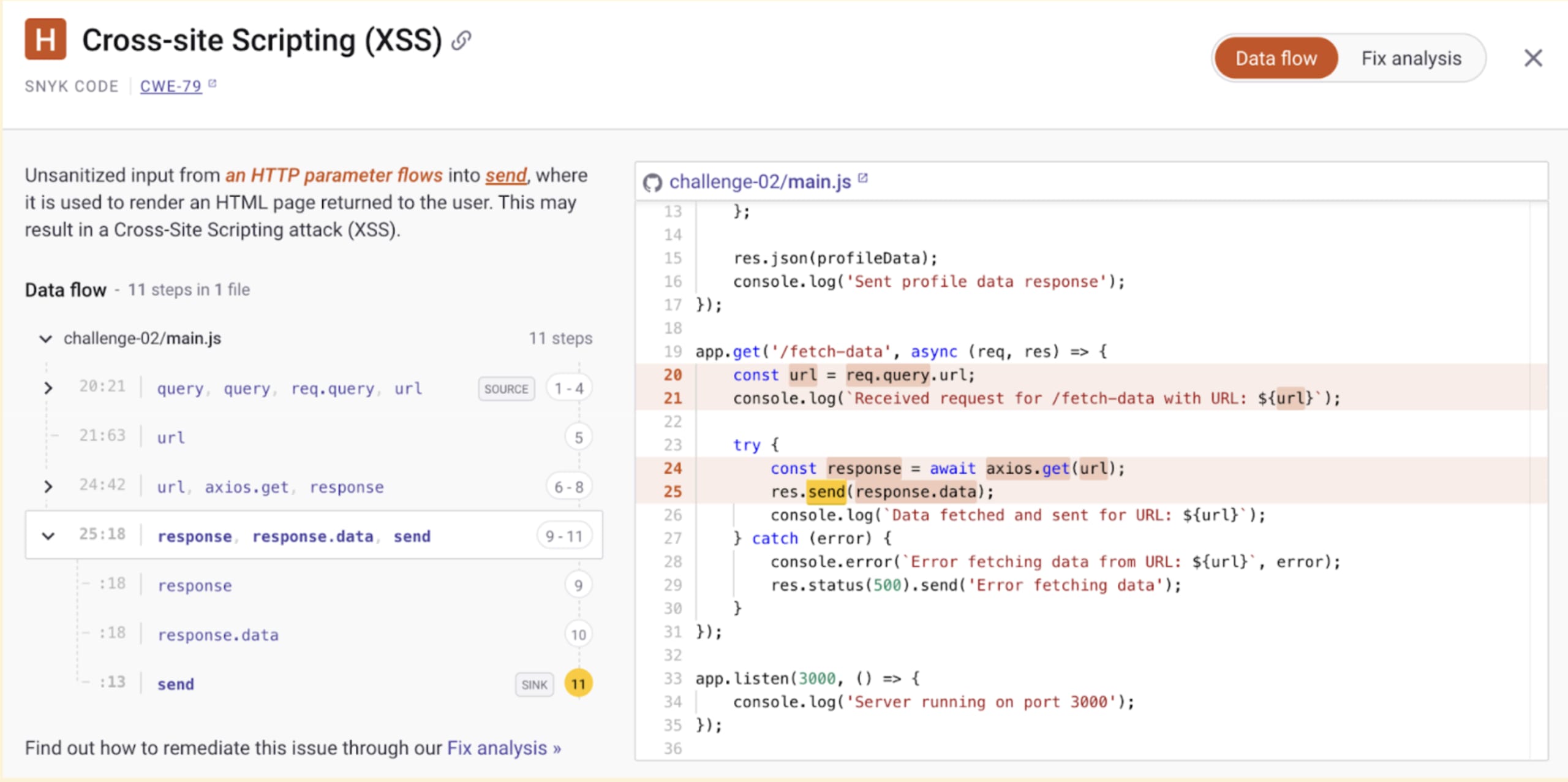Image resolution: width=1568 pixels, height=782 pixels.
Task: Click '/fetch-data' route string on line 19
Action: pyautogui.click(x=831, y=351)
